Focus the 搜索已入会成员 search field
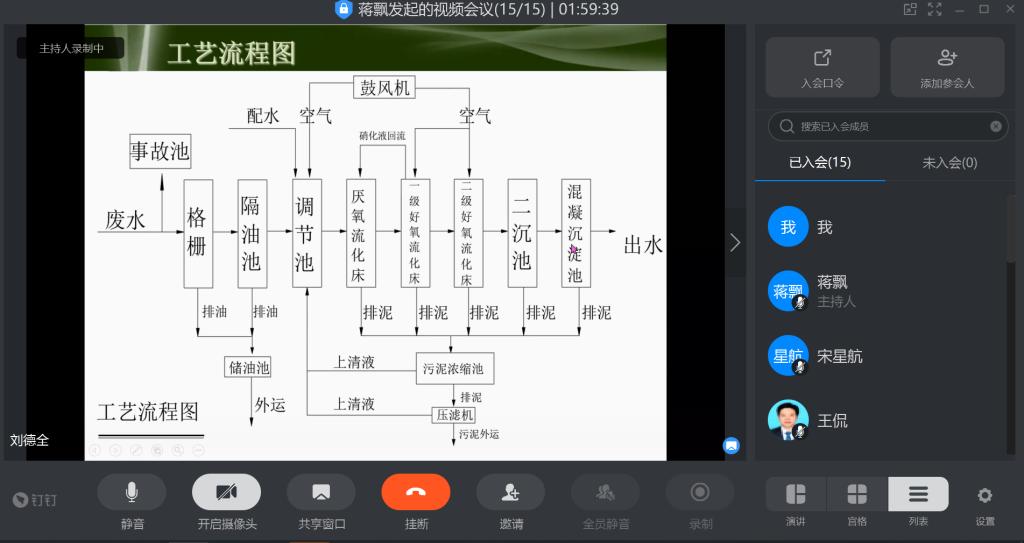The height and width of the screenshot is (543, 1024). click(x=880, y=126)
